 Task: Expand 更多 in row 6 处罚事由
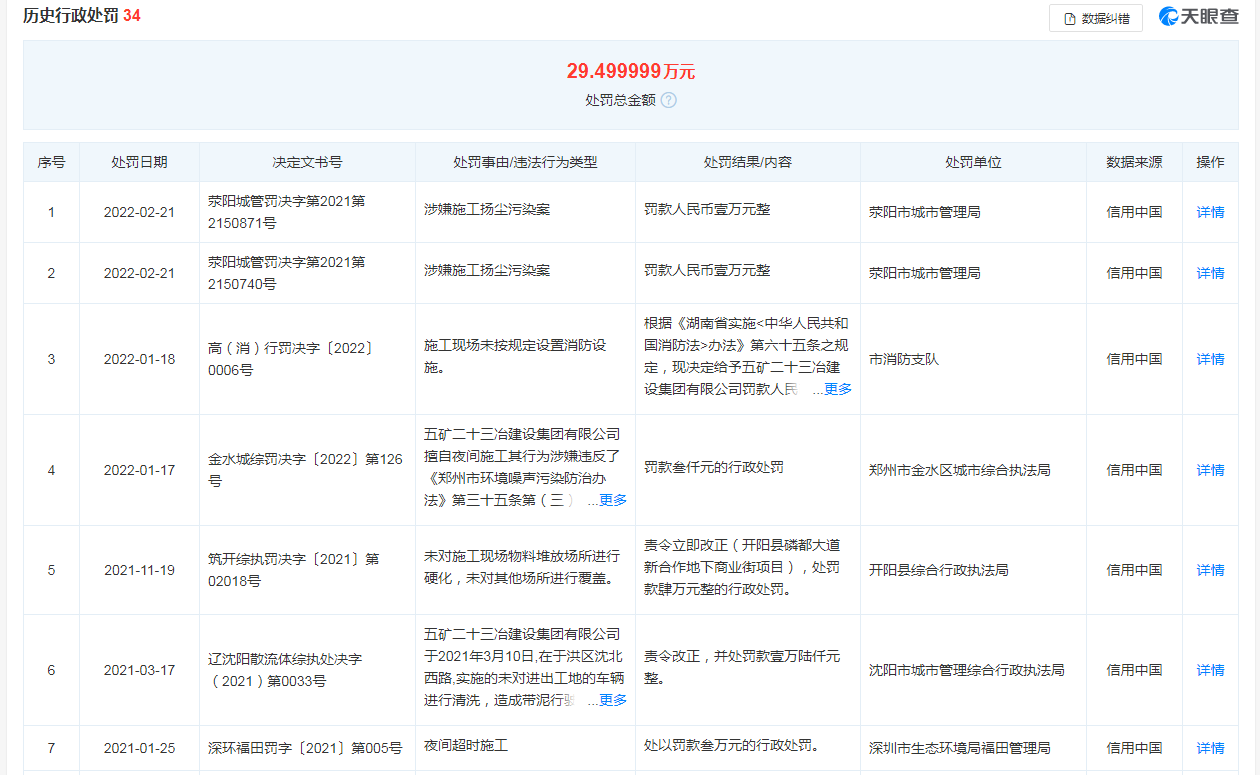tap(613, 700)
